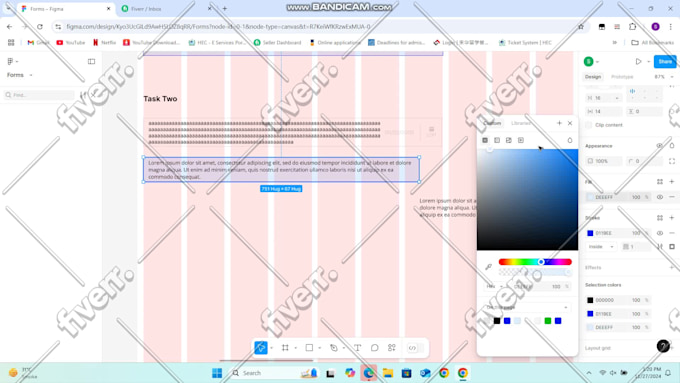Click the 100% opacity field
The width and height of the screenshot is (680, 383).
pos(604,161)
